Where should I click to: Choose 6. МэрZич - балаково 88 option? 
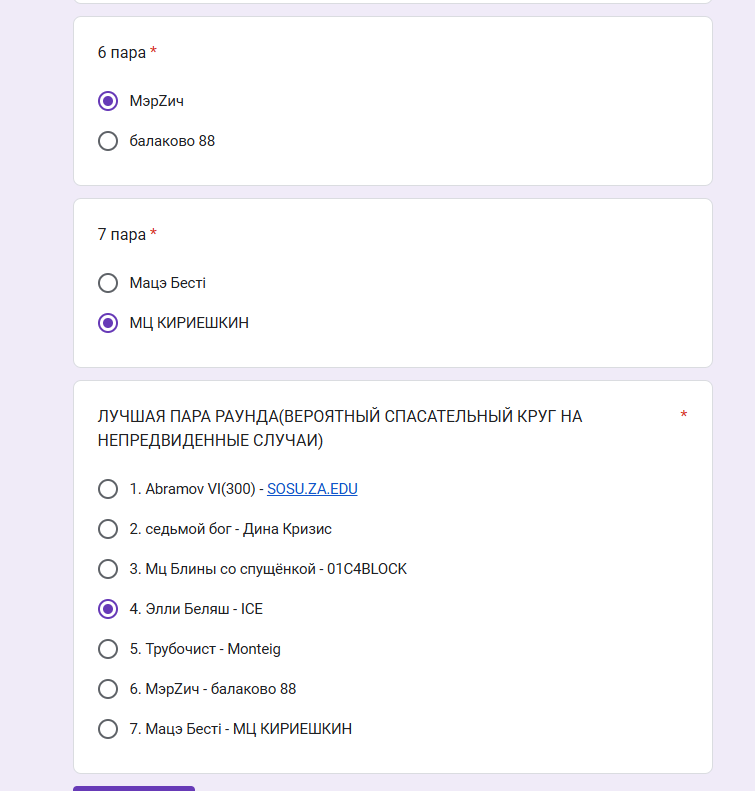pos(108,689)
